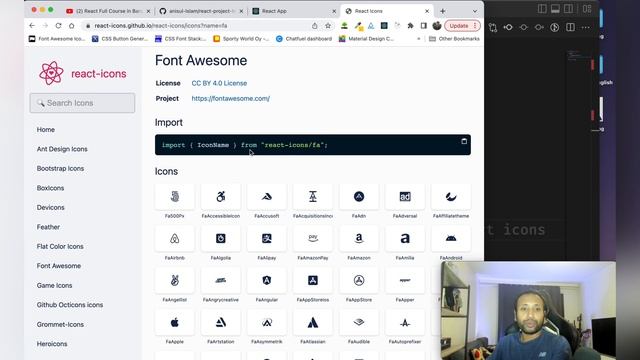The height and width of the screenshot is (360, 640).
Task: Open Devicons in the sidebar
Action: click(x=51, y=207)
